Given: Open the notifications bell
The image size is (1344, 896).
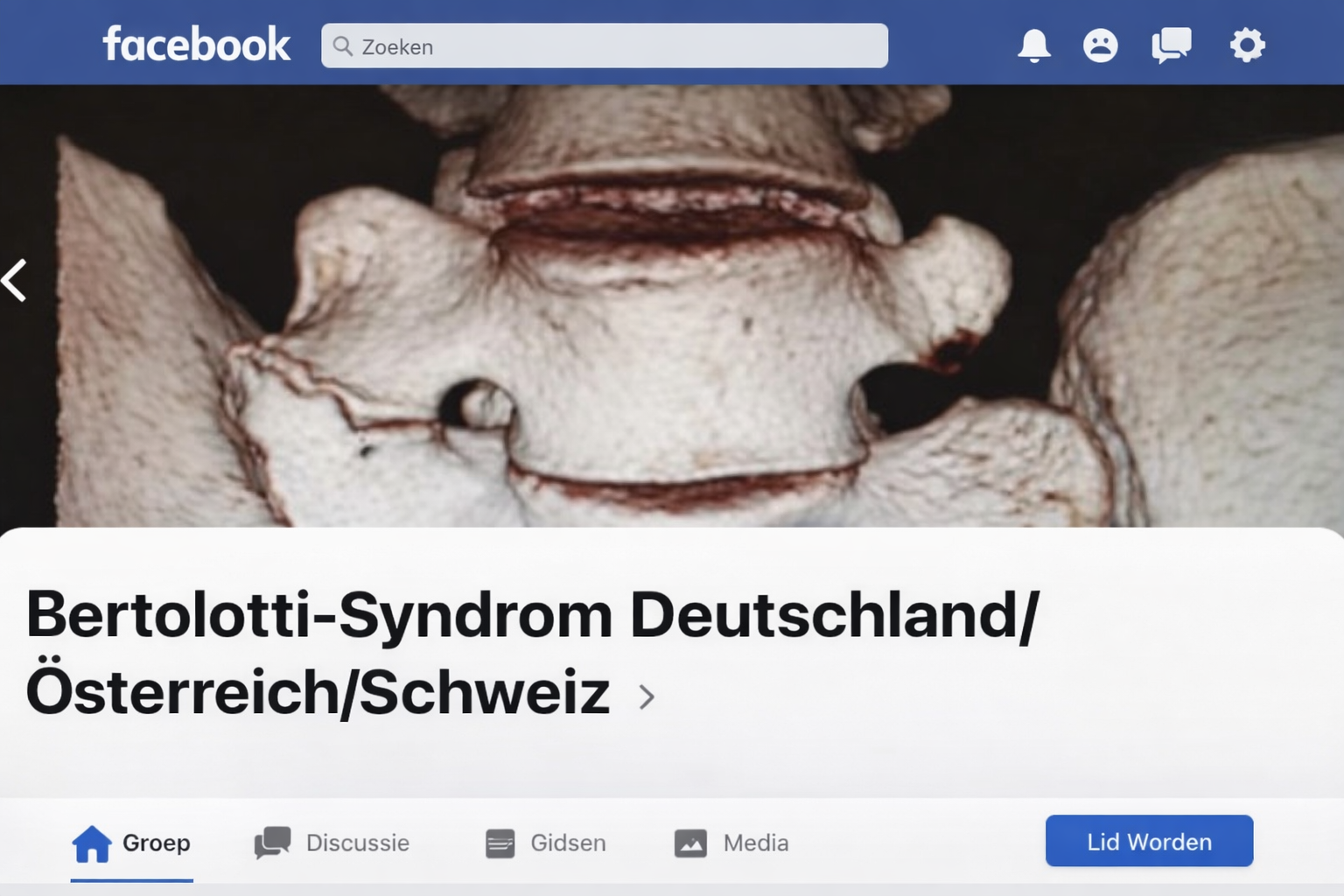Looking at the screenshot, I should point(1033,45).
